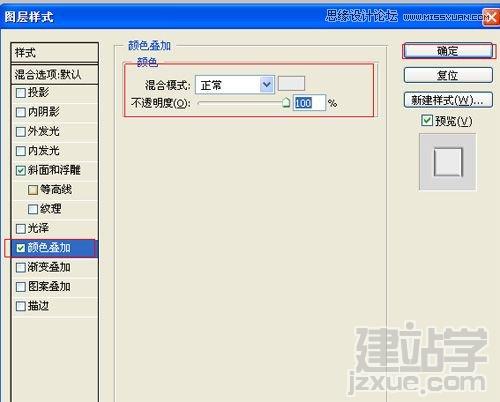The image size is (500, 402).
Task: Toggle the 预览 preview checkbox
Action: tap(427, 120)
